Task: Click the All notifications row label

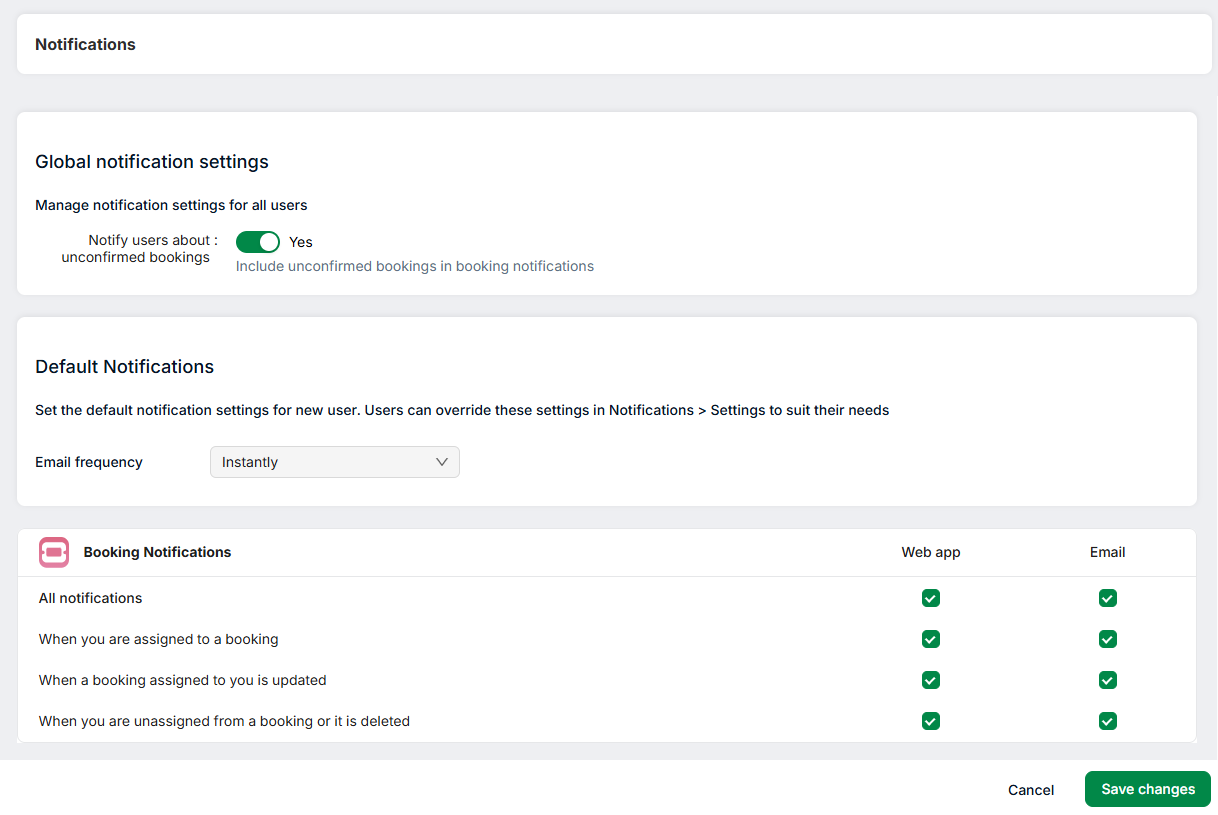Action: coord(90,598)
